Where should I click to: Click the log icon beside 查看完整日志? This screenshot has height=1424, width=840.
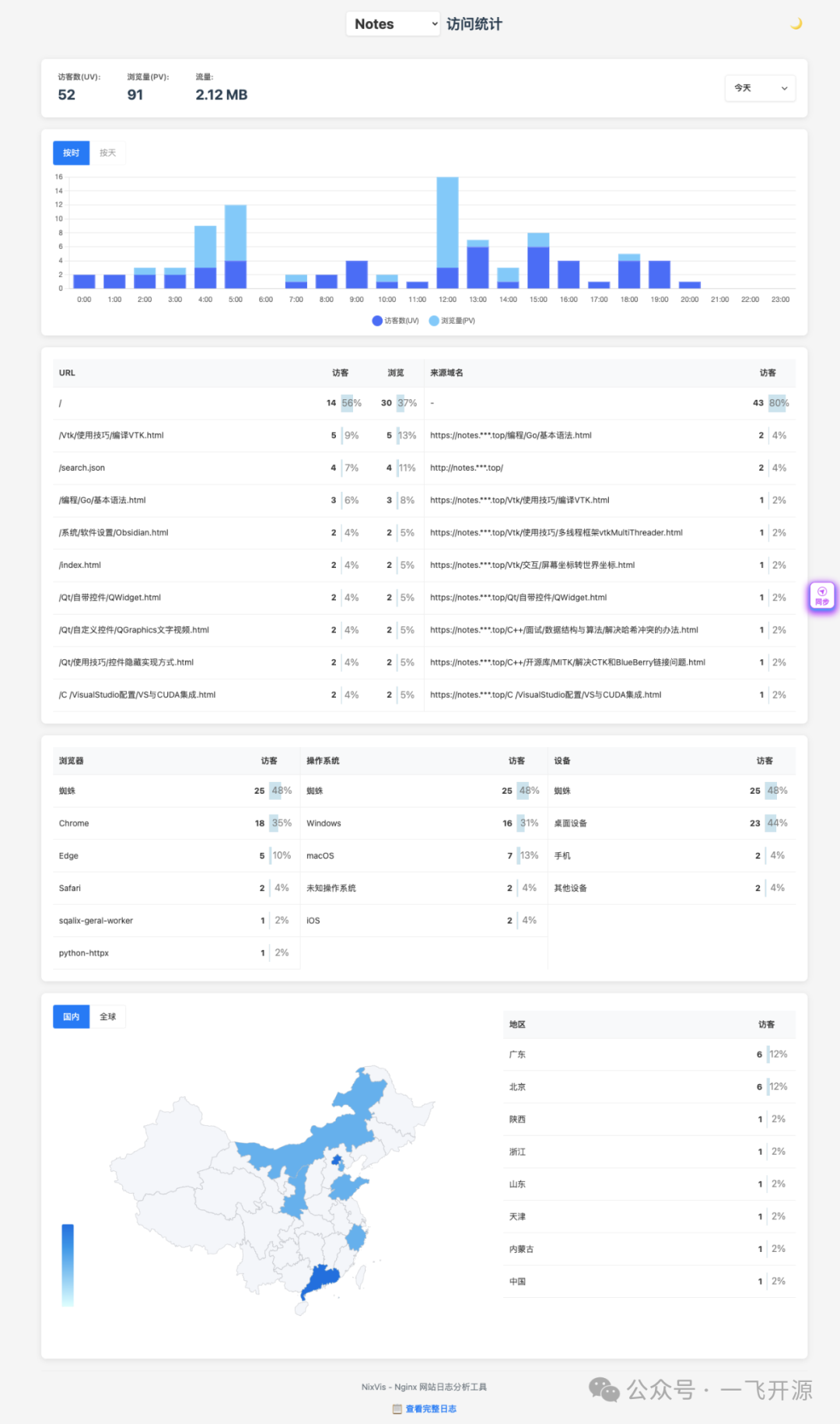pyautogui.click(x=397, y=1408)
